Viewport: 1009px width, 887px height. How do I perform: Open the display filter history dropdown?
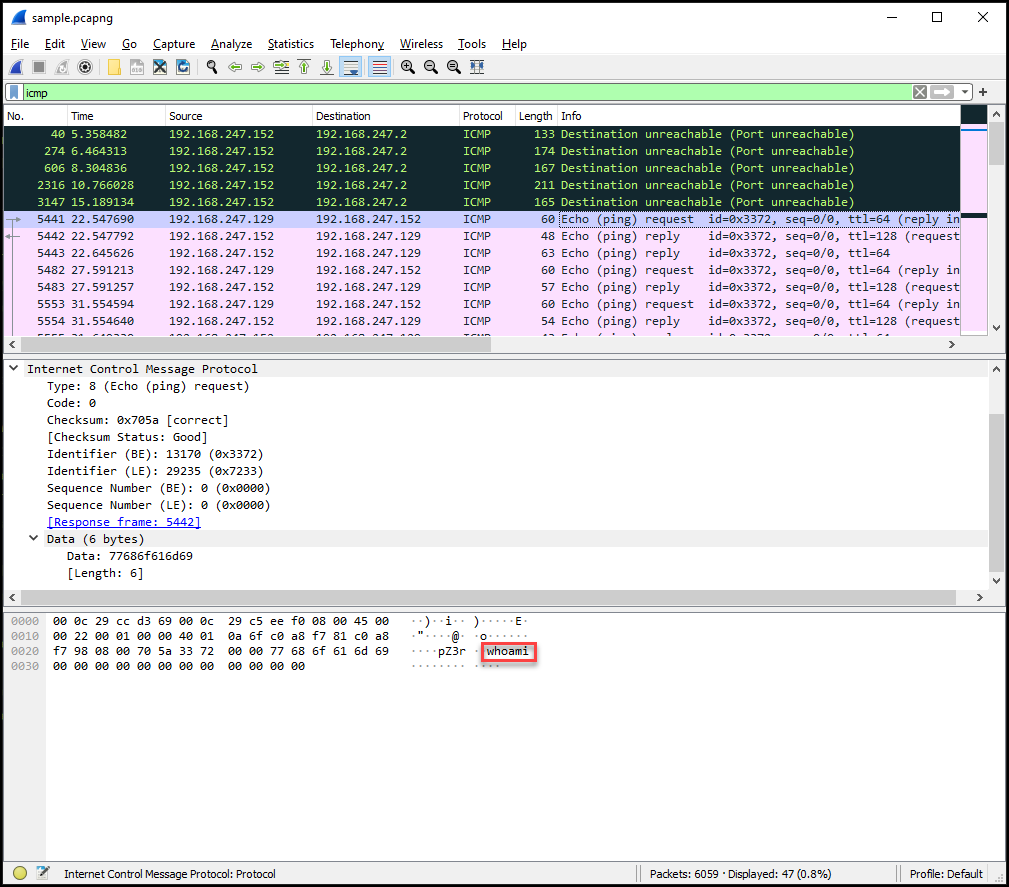pos(965,92)
